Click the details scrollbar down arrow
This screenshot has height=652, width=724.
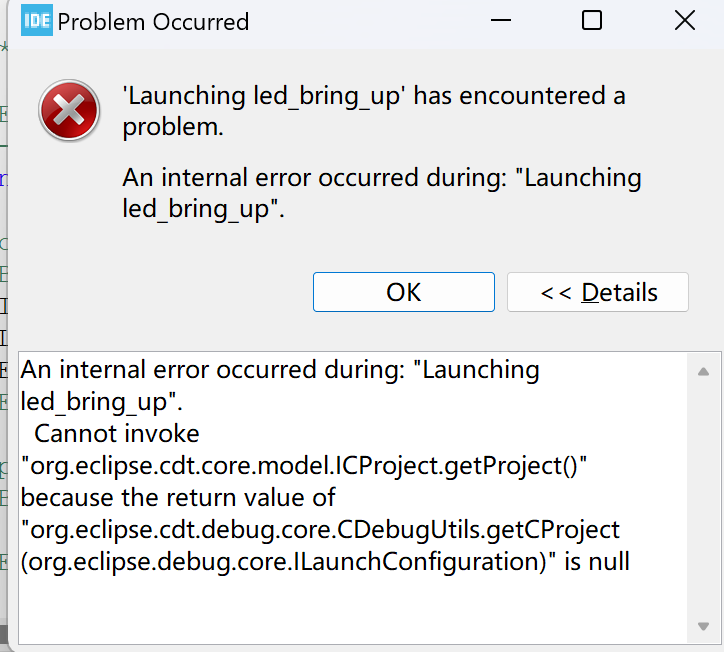(702, 627)
